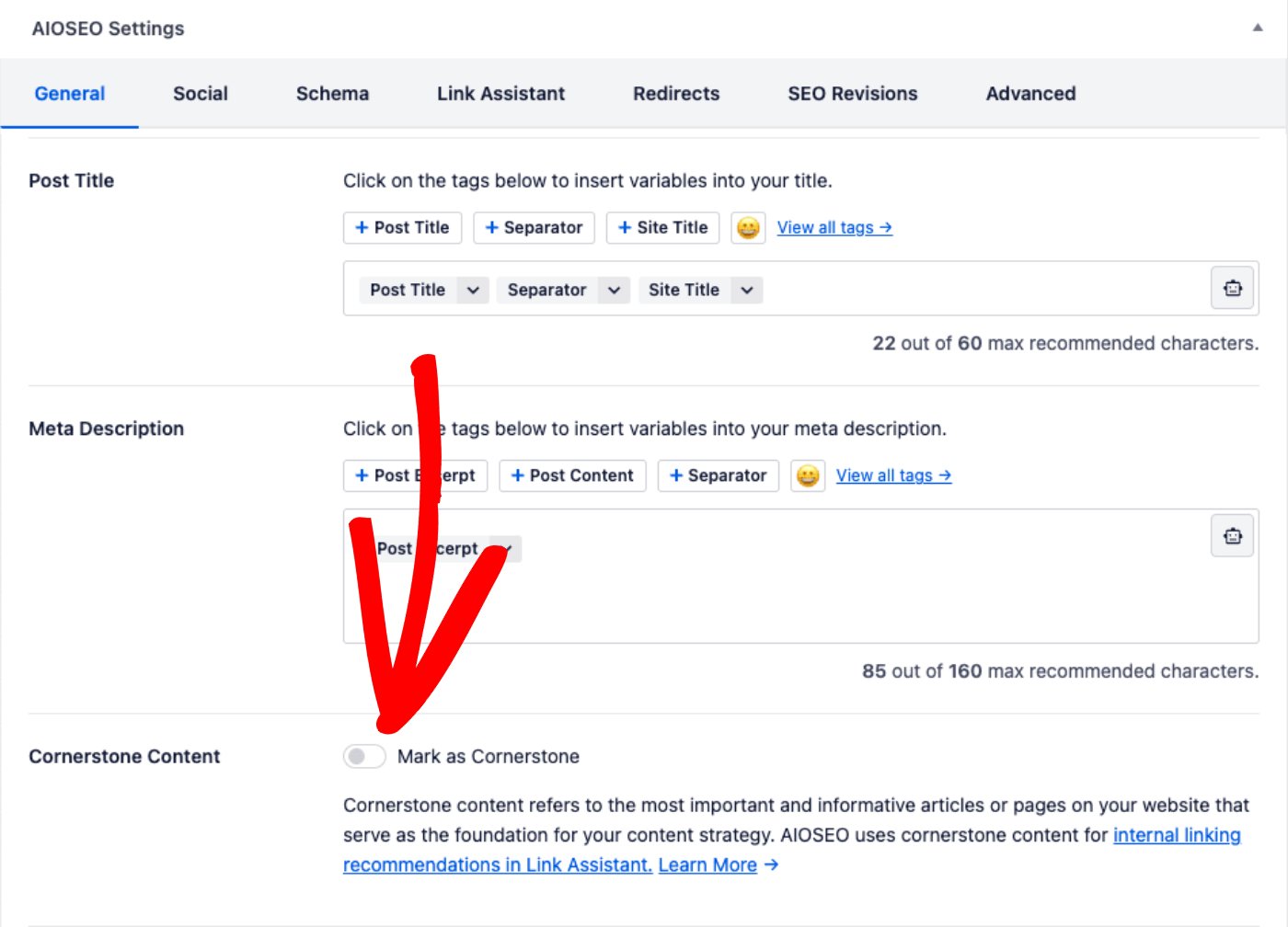Switch to the General tab
The height and width of the screenshot is (927, 1288).
click(70, 94)
